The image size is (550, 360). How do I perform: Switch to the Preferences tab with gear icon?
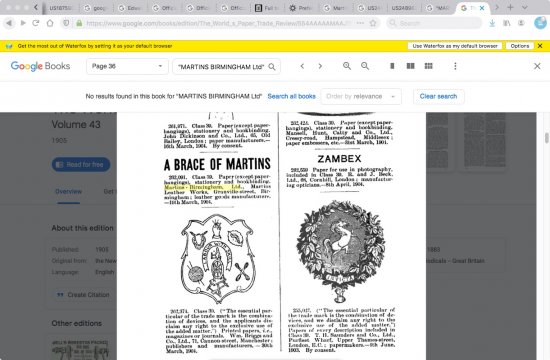pos(303,8)
